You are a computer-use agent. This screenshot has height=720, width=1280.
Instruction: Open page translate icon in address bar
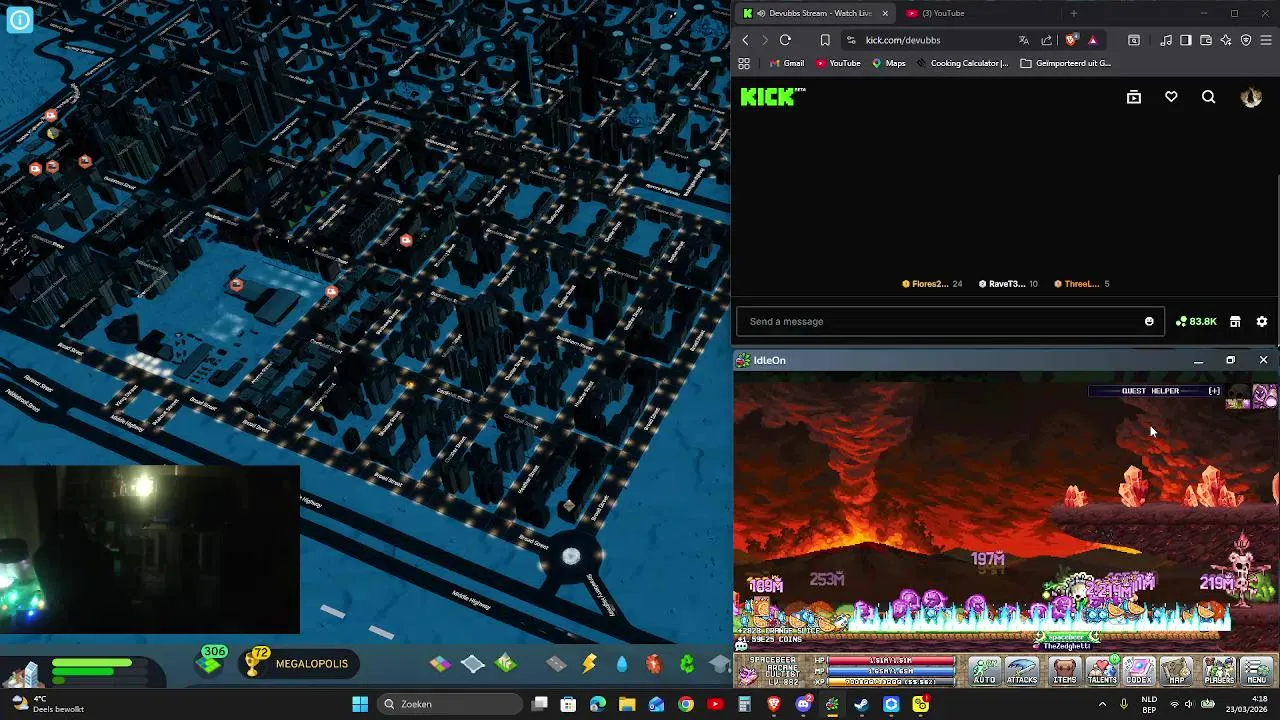coord(1023,40)
